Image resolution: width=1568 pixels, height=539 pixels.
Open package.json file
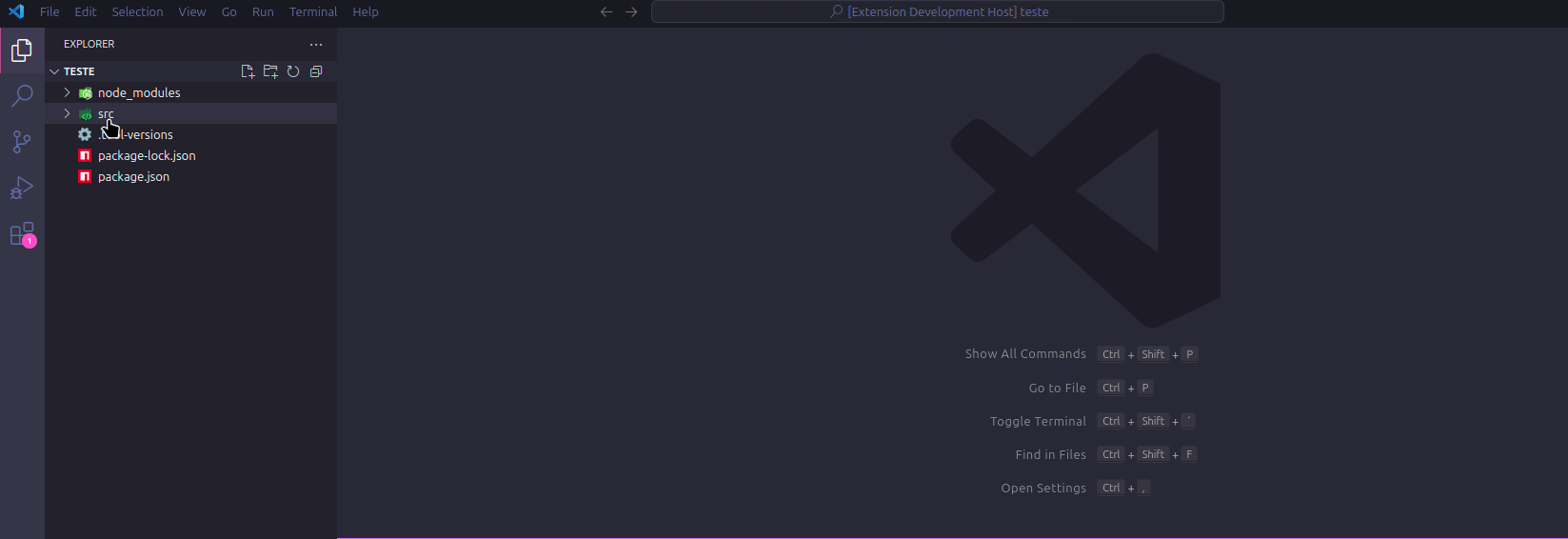(x=133, y=176)
